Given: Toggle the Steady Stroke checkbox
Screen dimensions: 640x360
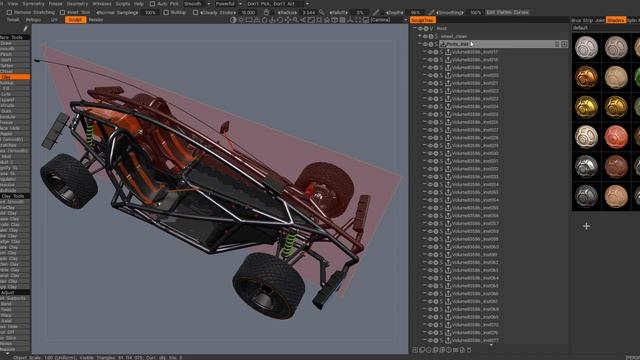Looking at the screenshot, I should click(196, 13).
